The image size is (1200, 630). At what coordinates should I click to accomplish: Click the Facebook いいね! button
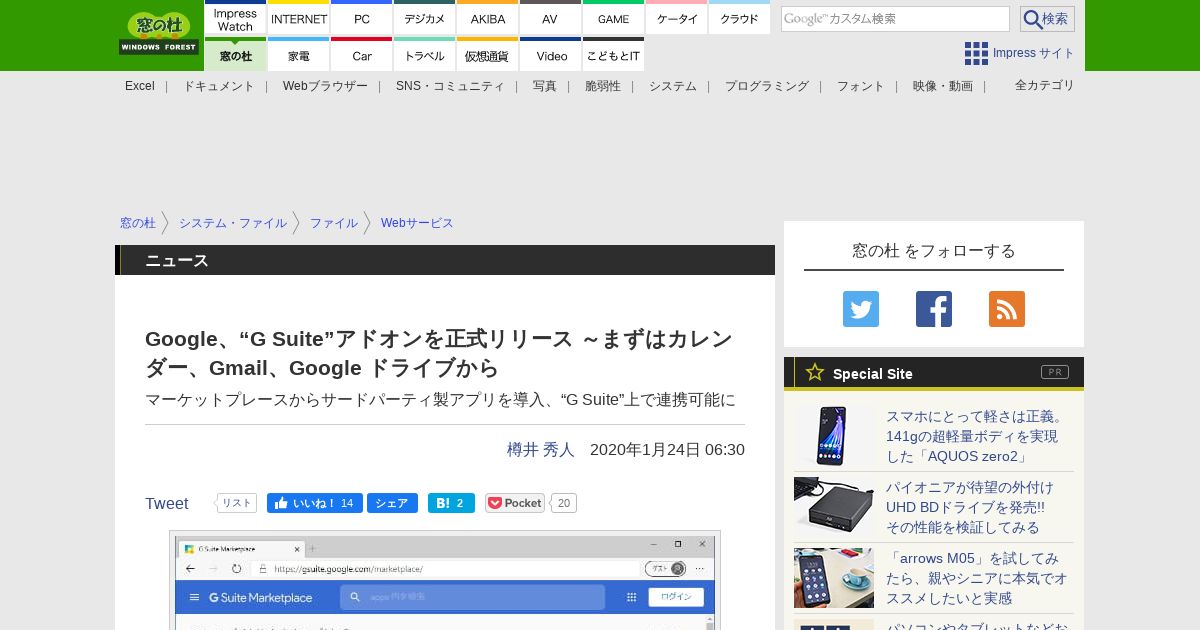click(x=315, y=503)
